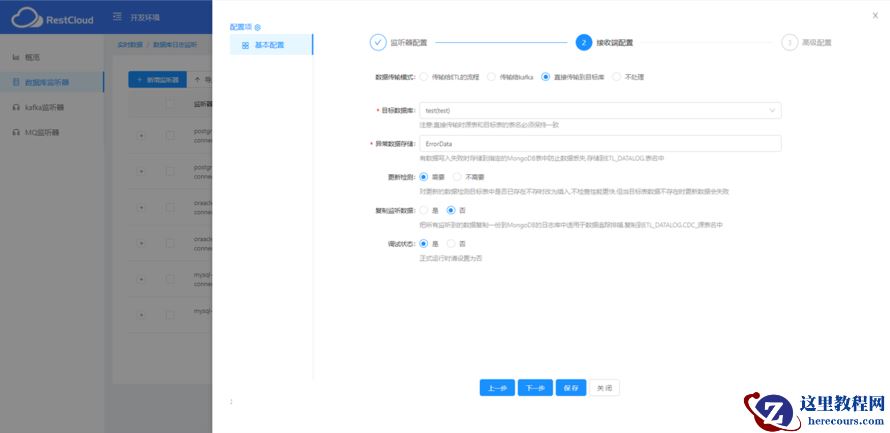Image resolution: width=890 pixels, height=433 pixels.
Task: Select the 基本配置 configuration tab
Action: [271, 45]
